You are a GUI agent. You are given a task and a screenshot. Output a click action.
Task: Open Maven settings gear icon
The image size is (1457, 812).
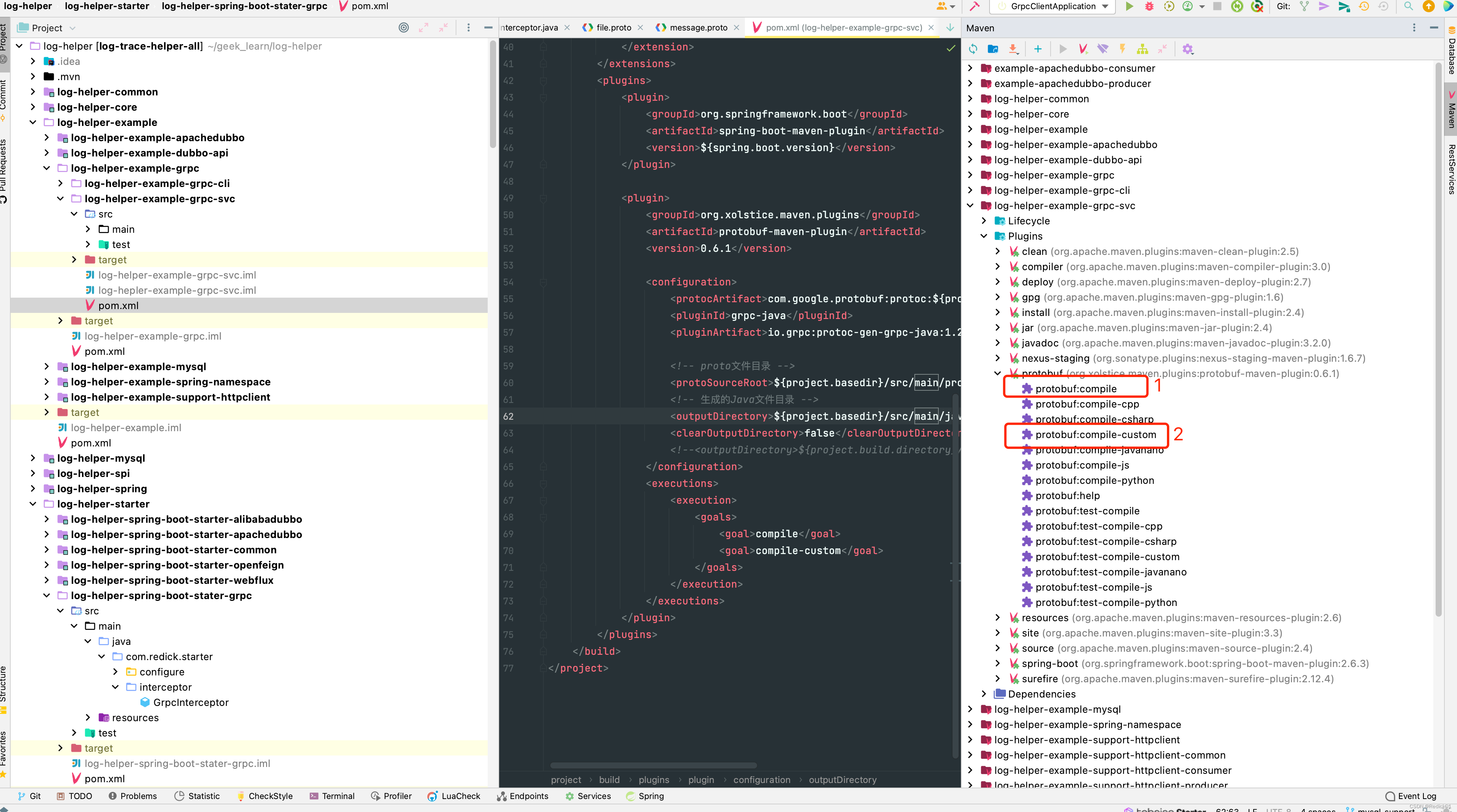(x=1188, y=49)
